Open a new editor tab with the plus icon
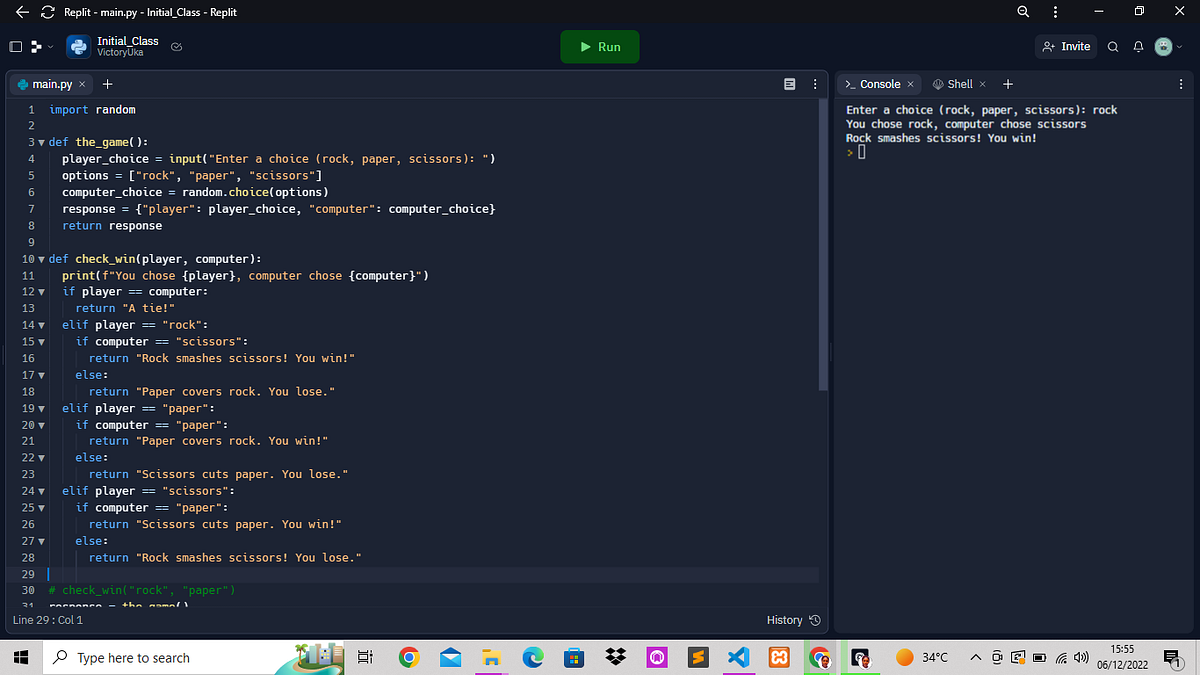This screenshot has width=1200, height=675. pos(107,84)
